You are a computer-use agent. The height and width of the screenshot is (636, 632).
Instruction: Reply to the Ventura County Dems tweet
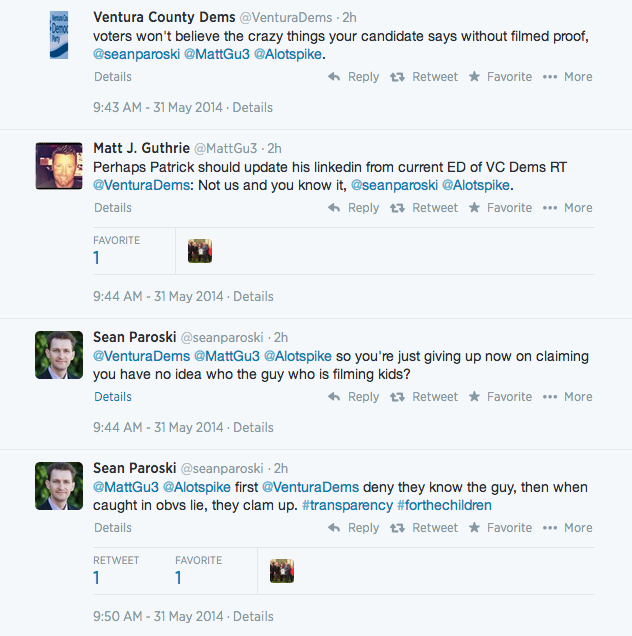point(353,77)
